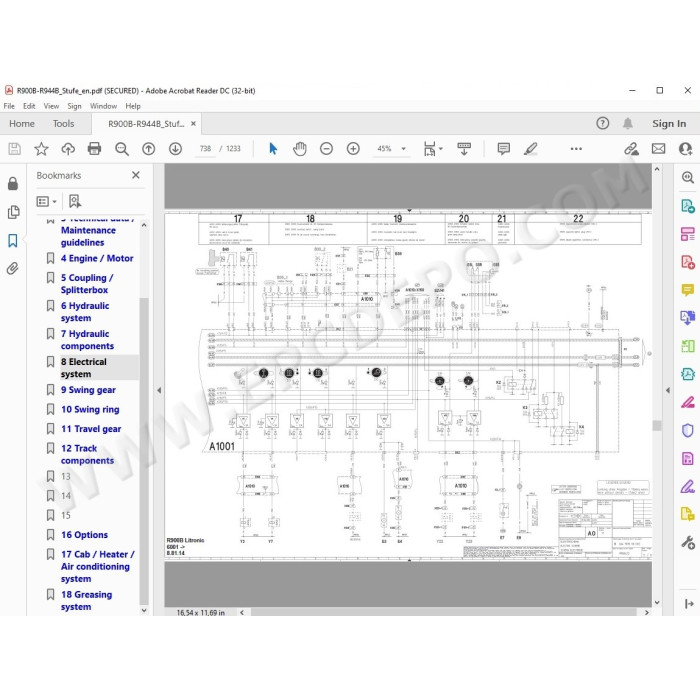Open bookmark 10 Swing ring
The height and width of the screenshot is (700, 700).
[x=90, y=409]
